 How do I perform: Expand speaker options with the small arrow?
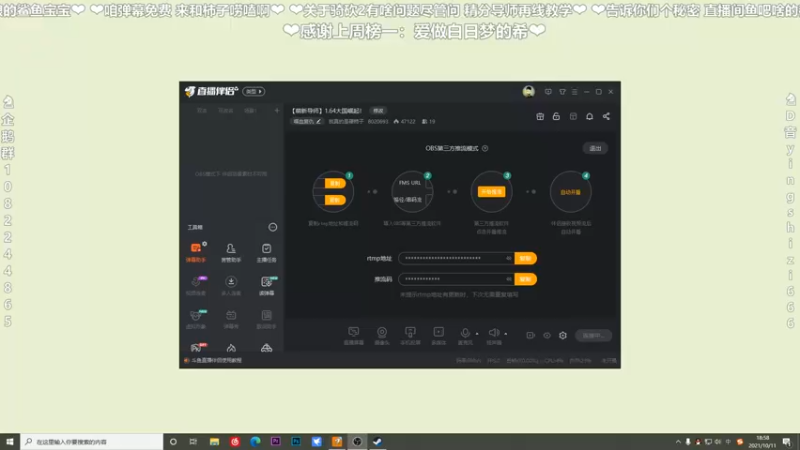[x=506, y=334]
